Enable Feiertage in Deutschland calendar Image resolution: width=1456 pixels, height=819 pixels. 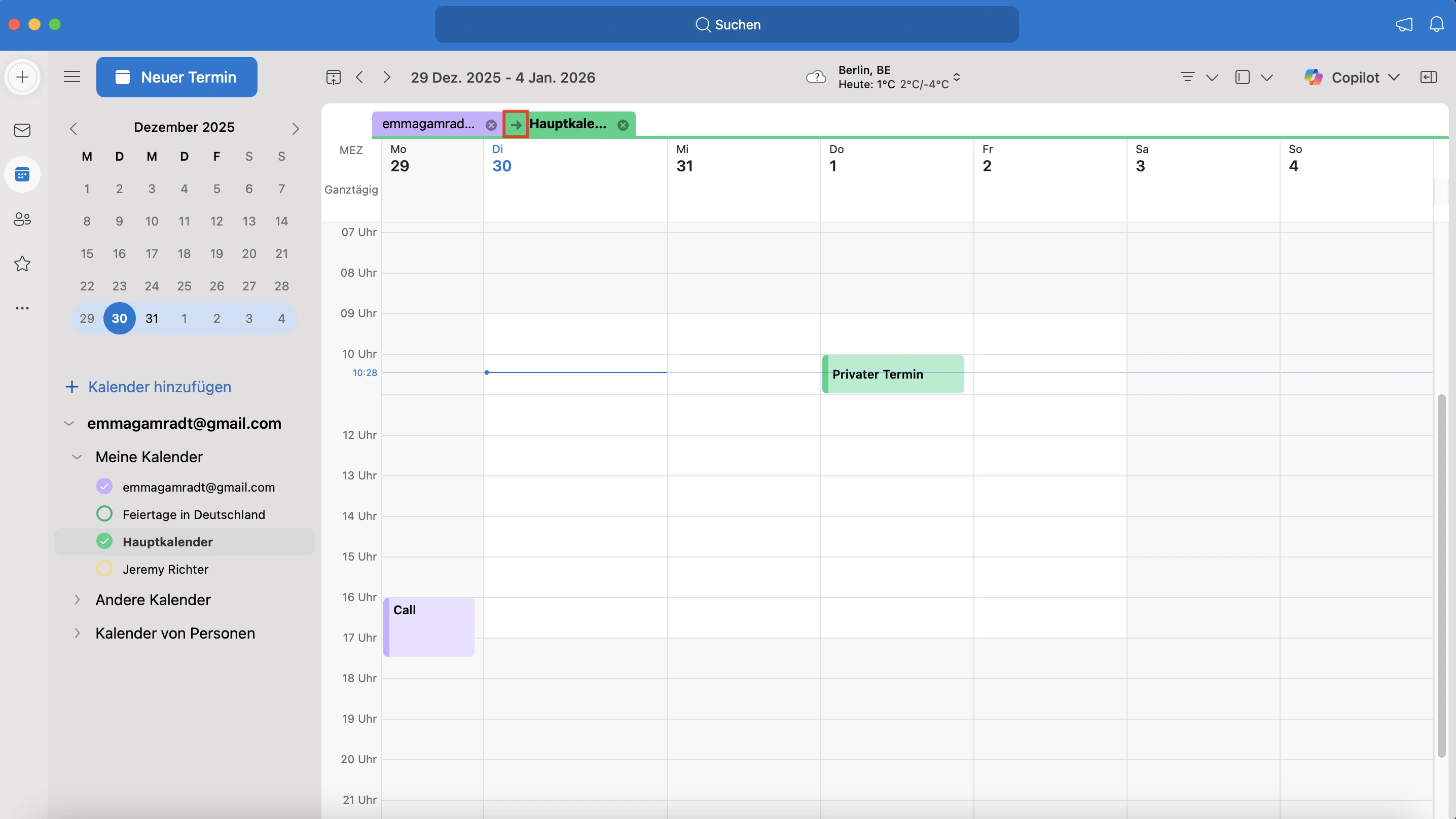pos(104,514)
